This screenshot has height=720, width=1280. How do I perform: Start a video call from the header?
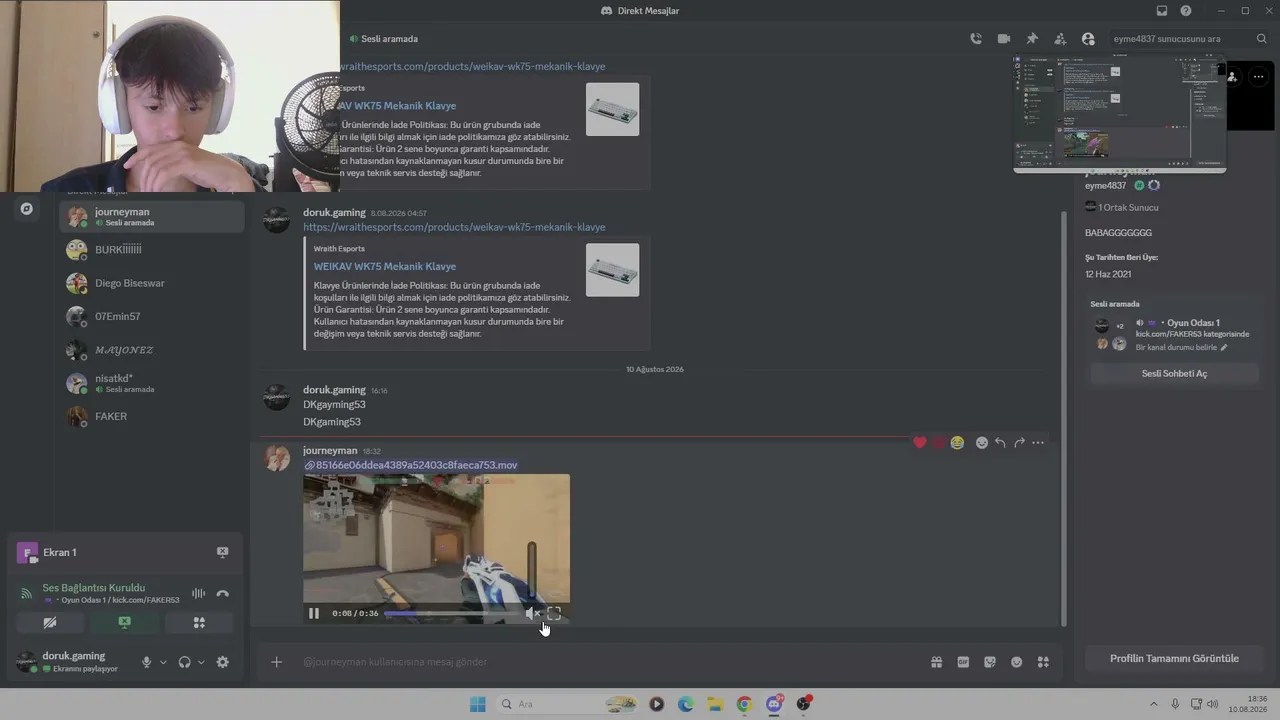(x=1004, y=39)
